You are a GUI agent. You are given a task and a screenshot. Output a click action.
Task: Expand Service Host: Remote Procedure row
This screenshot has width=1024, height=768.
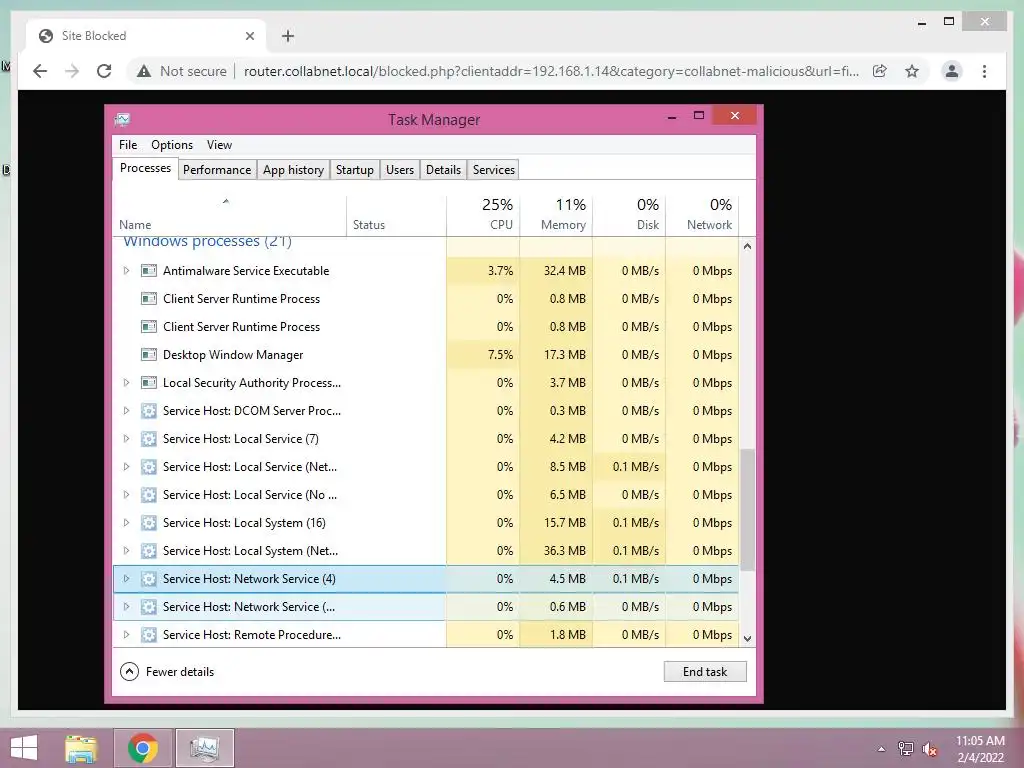[126, 635]
